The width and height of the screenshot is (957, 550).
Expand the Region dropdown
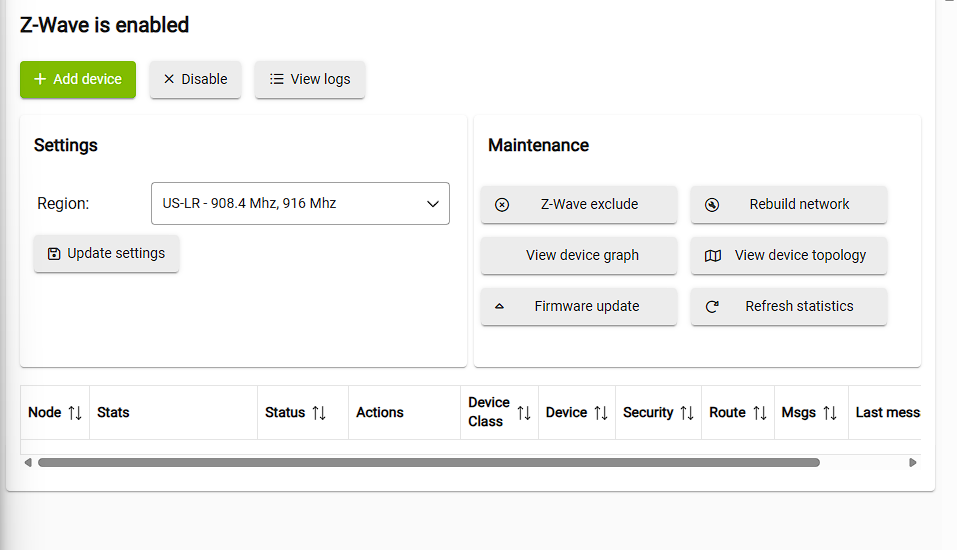(300, 203)
